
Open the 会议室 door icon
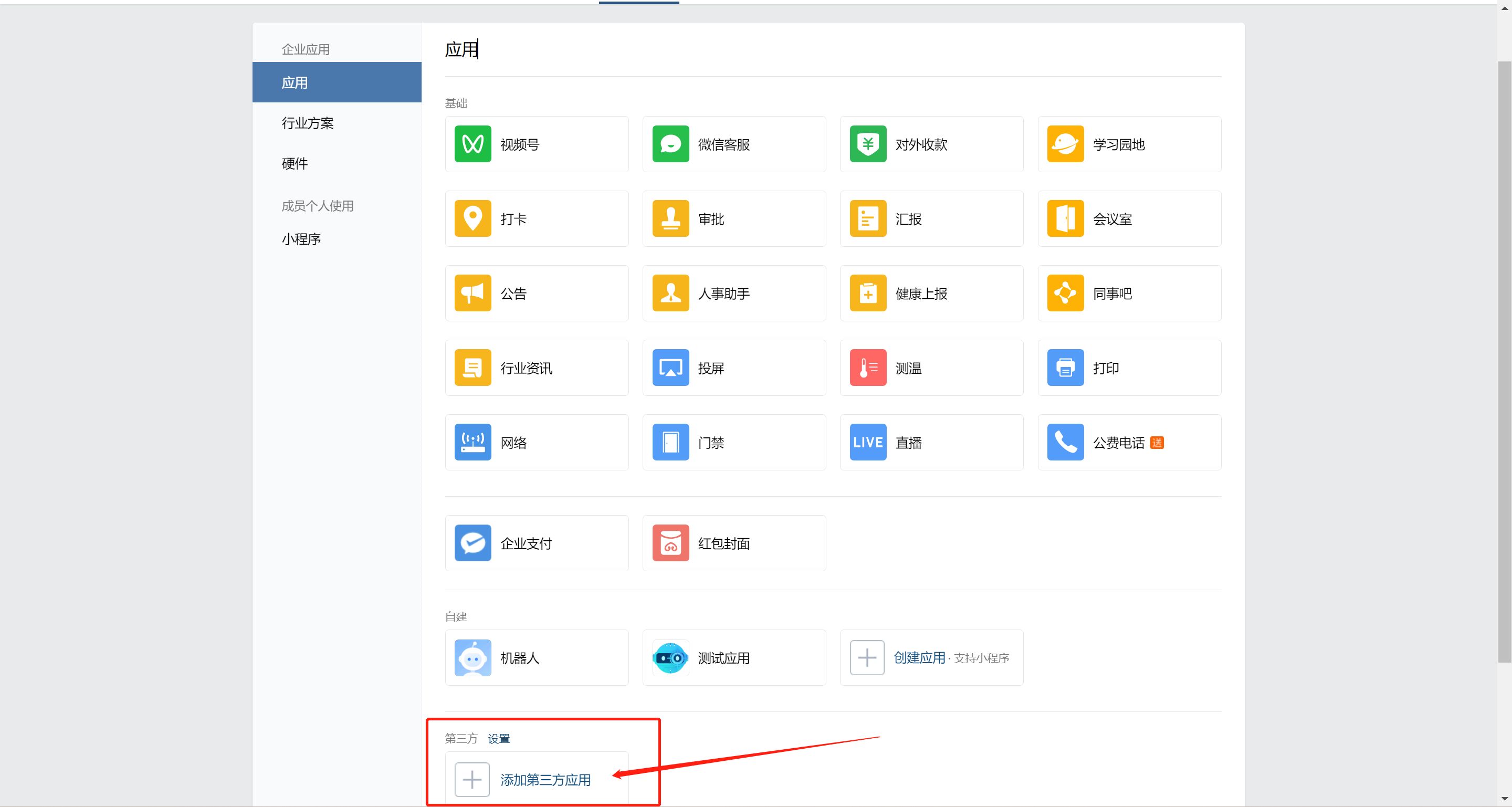click(x=1065, y=218)
